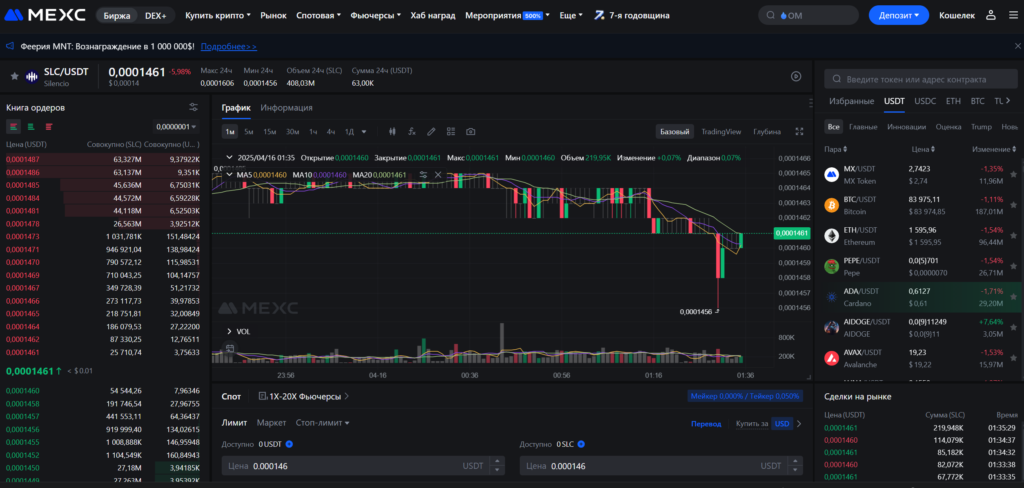1024x488 pixels.
Task: Open Еще dropdown menu
Action: coord(571,15)
